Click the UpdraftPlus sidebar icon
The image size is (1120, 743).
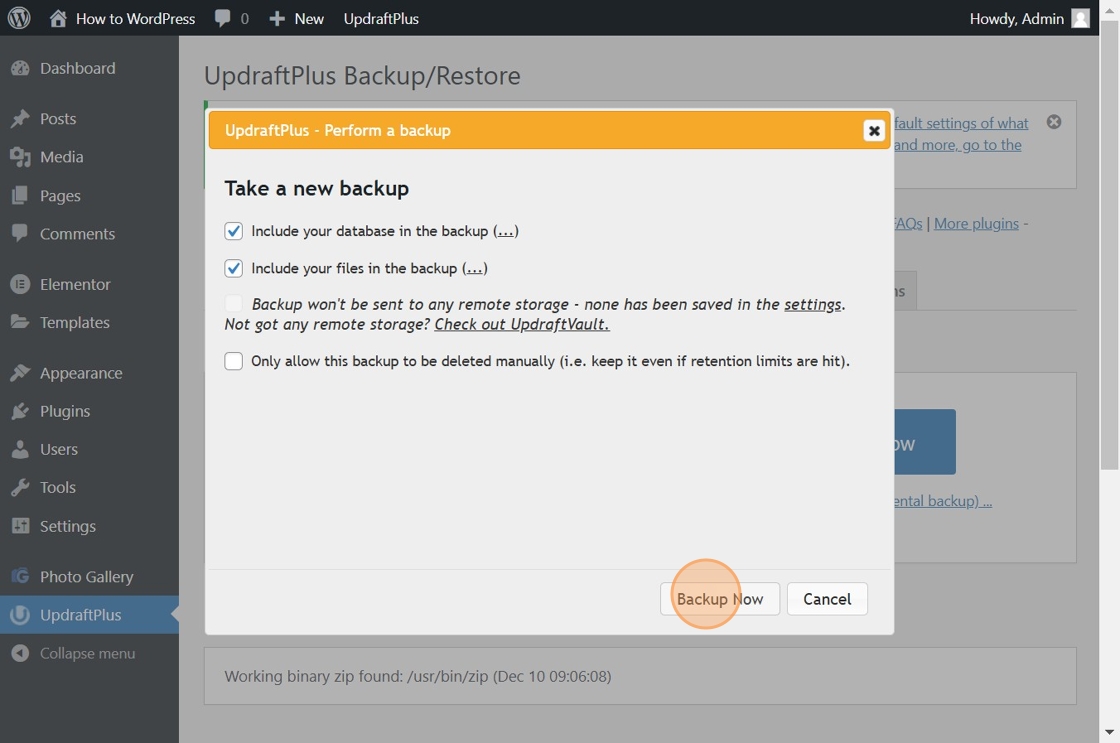[x=20, y=614]
